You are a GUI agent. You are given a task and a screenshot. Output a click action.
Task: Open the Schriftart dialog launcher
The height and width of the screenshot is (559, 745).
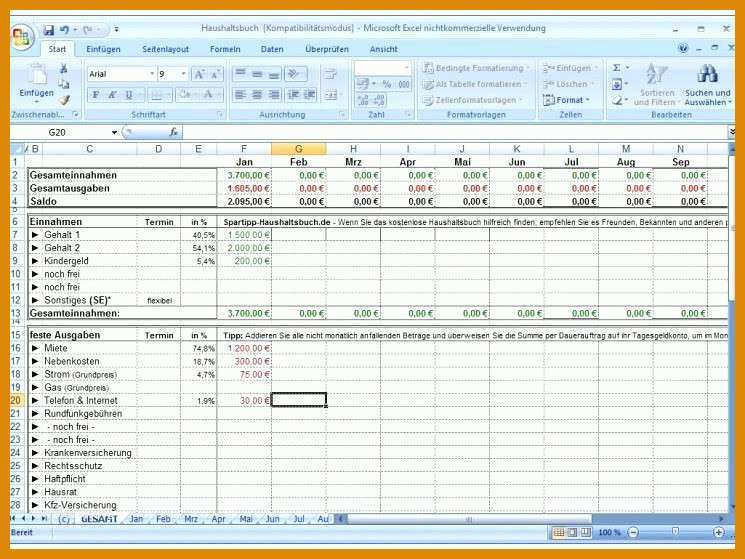[220, 115]
